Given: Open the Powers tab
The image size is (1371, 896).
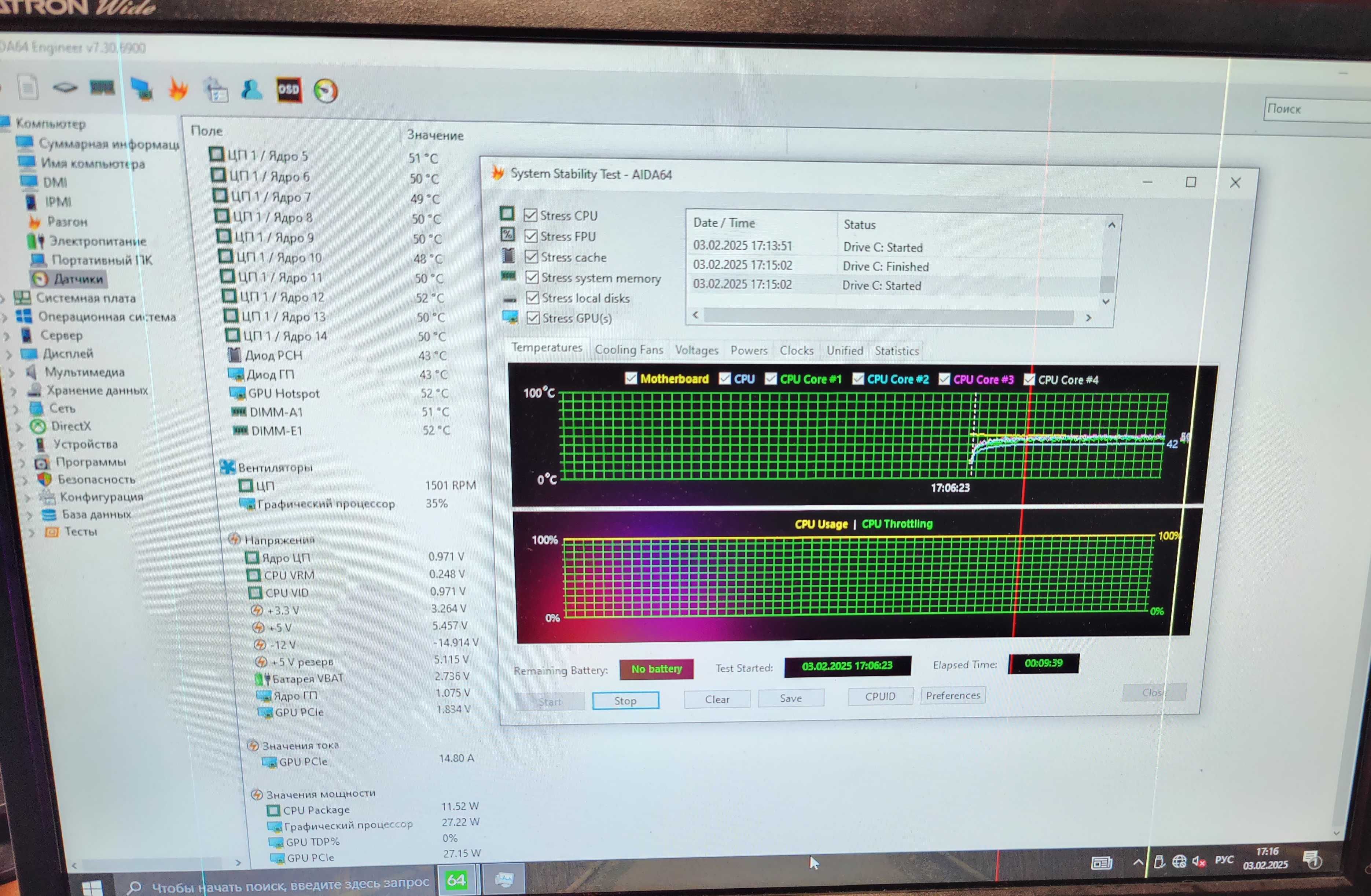Looking at the screenshot, I should coord(749,350).
